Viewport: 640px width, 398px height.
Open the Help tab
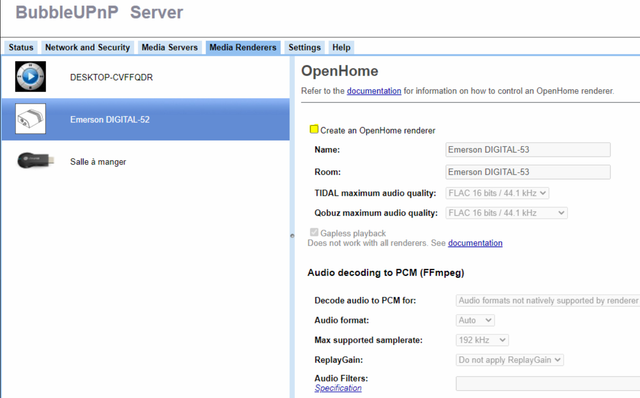(x=341, y=47)
